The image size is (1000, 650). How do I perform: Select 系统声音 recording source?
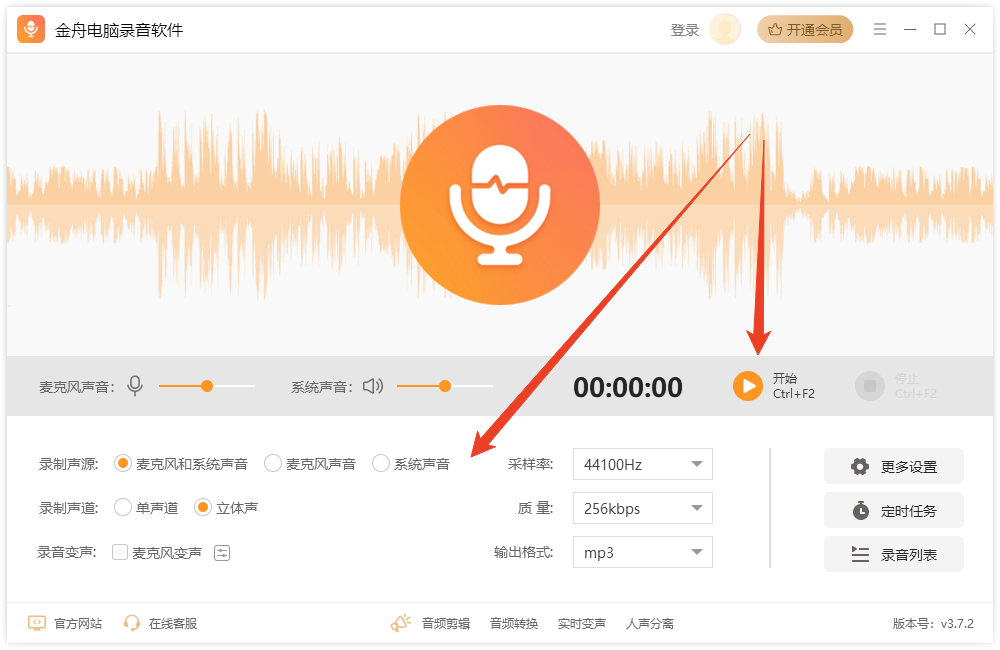(411, 464)
